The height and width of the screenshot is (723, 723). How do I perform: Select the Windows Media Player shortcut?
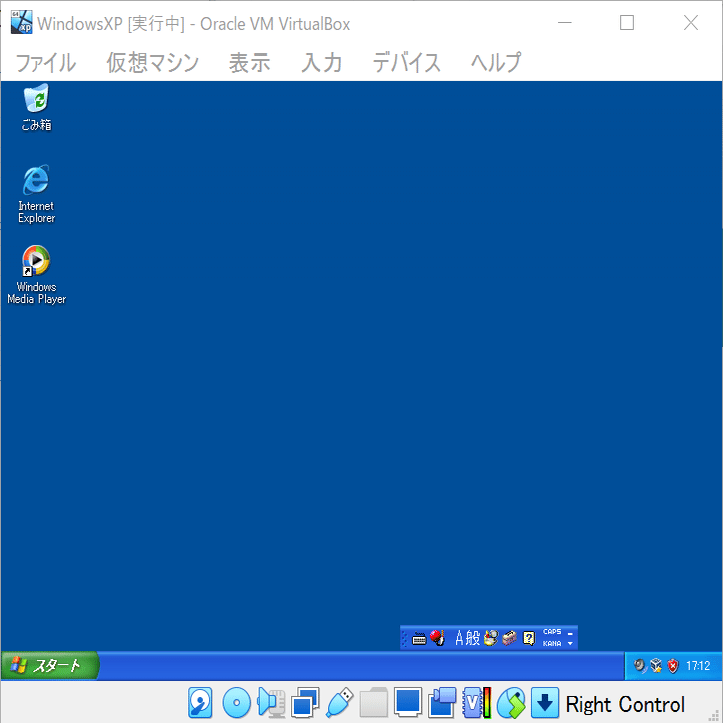(36, 275)
